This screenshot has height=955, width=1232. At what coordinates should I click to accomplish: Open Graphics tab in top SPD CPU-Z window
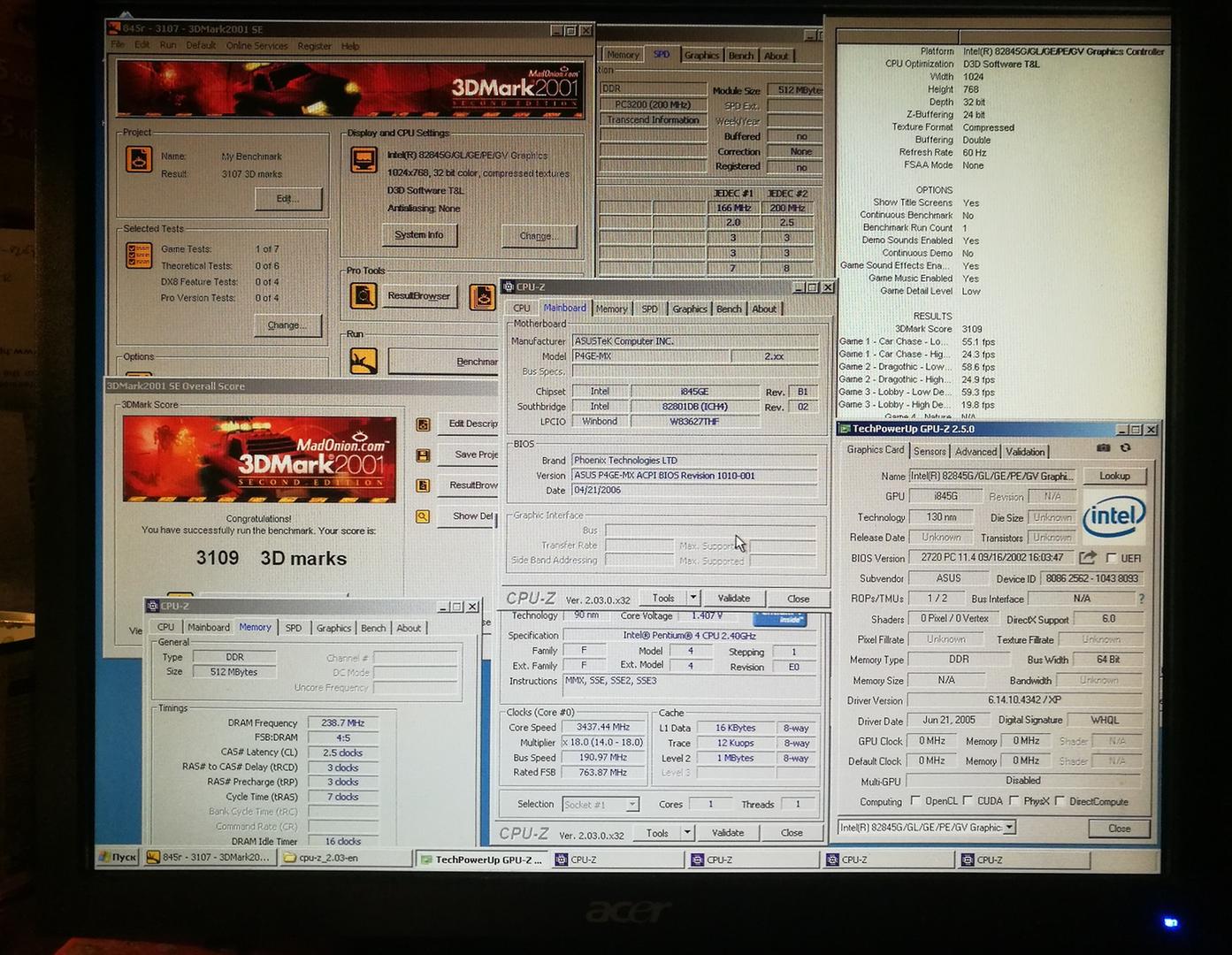click(701, 55)
